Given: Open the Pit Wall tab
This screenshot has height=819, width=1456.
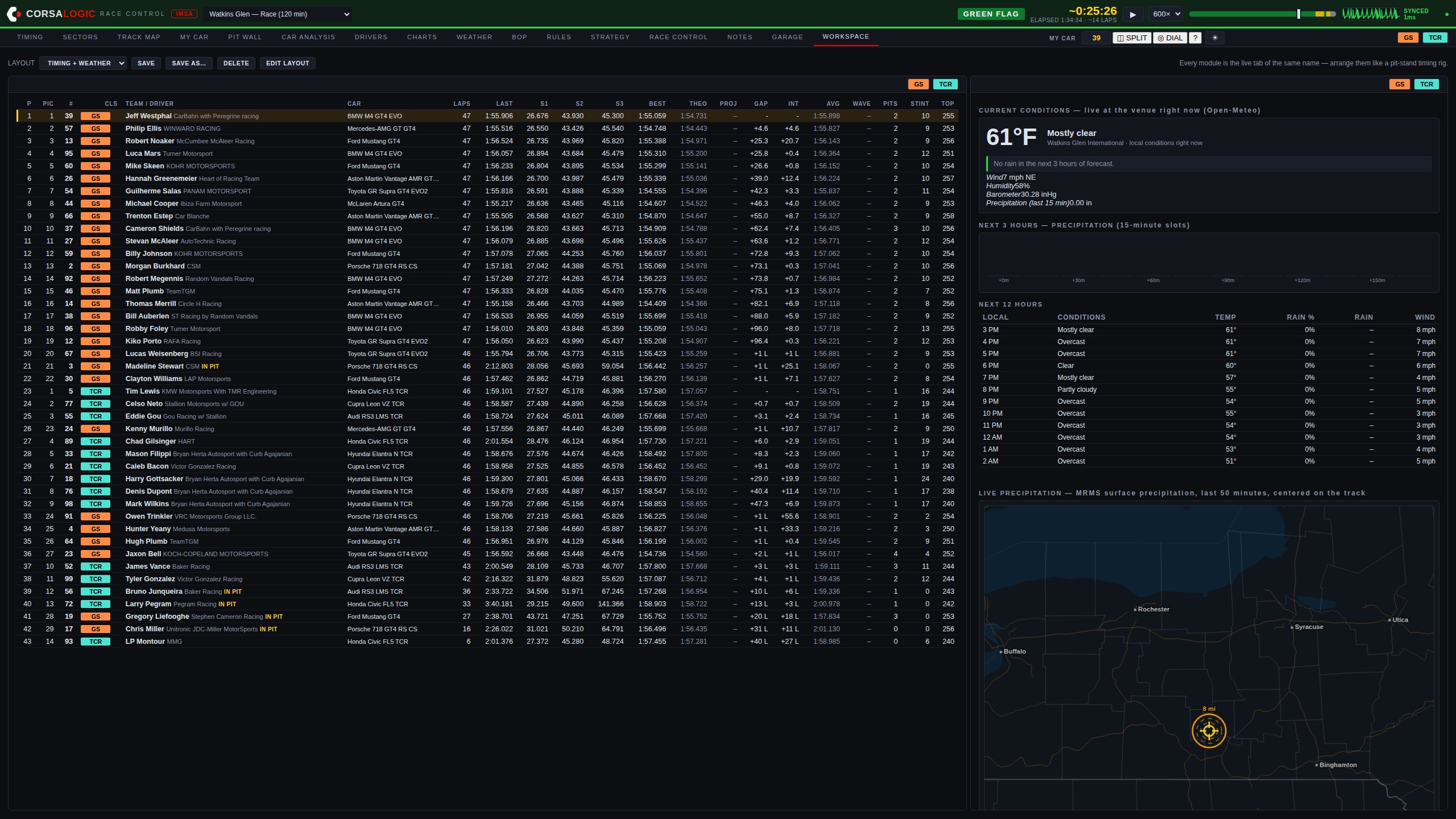Looking at the screenshot, I should (x=245, y=37).
